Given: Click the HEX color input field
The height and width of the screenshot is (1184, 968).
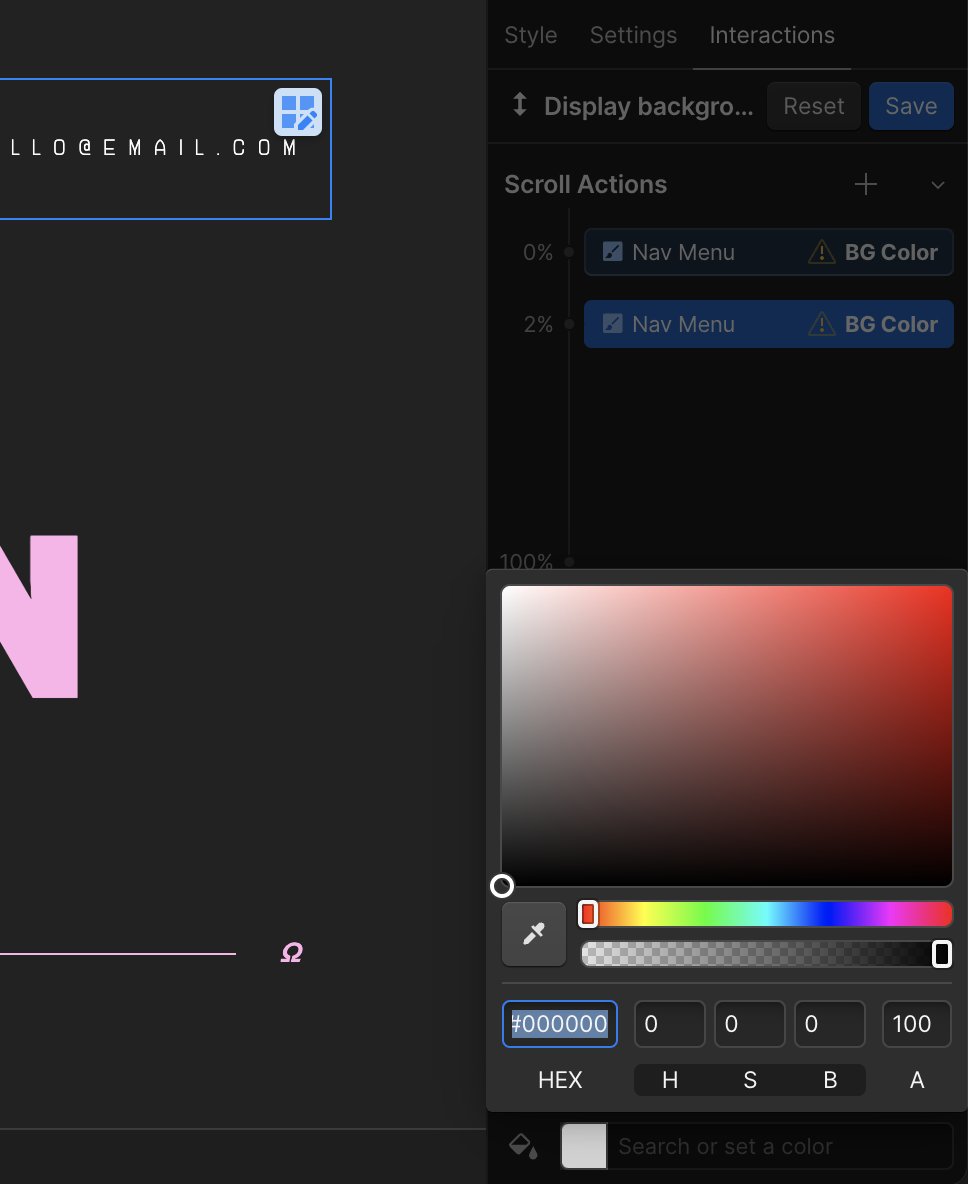Looking at the screenshot, I should pyautogui.click(x=559, y=1024).
